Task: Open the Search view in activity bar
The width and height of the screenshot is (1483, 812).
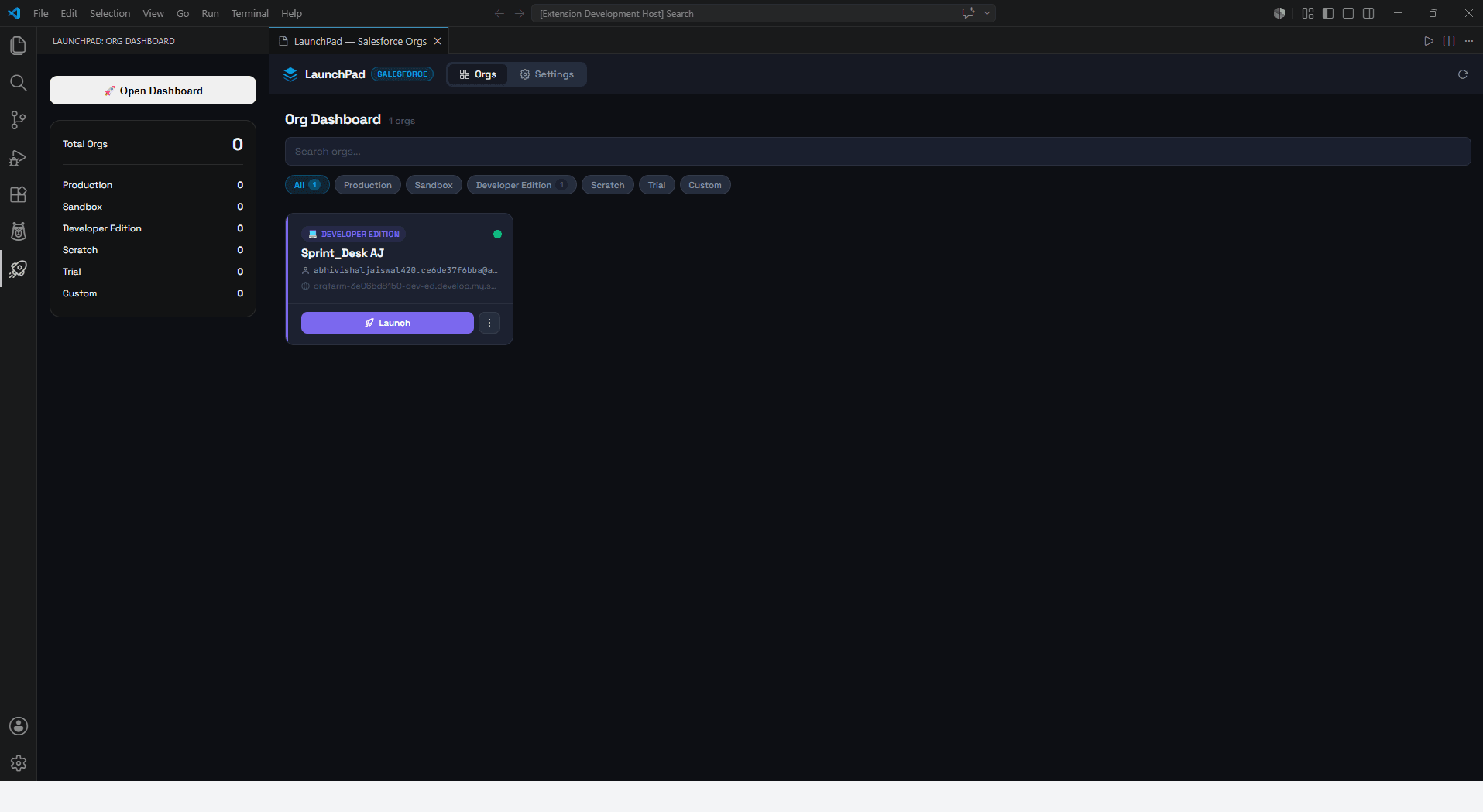Action: 18,83
